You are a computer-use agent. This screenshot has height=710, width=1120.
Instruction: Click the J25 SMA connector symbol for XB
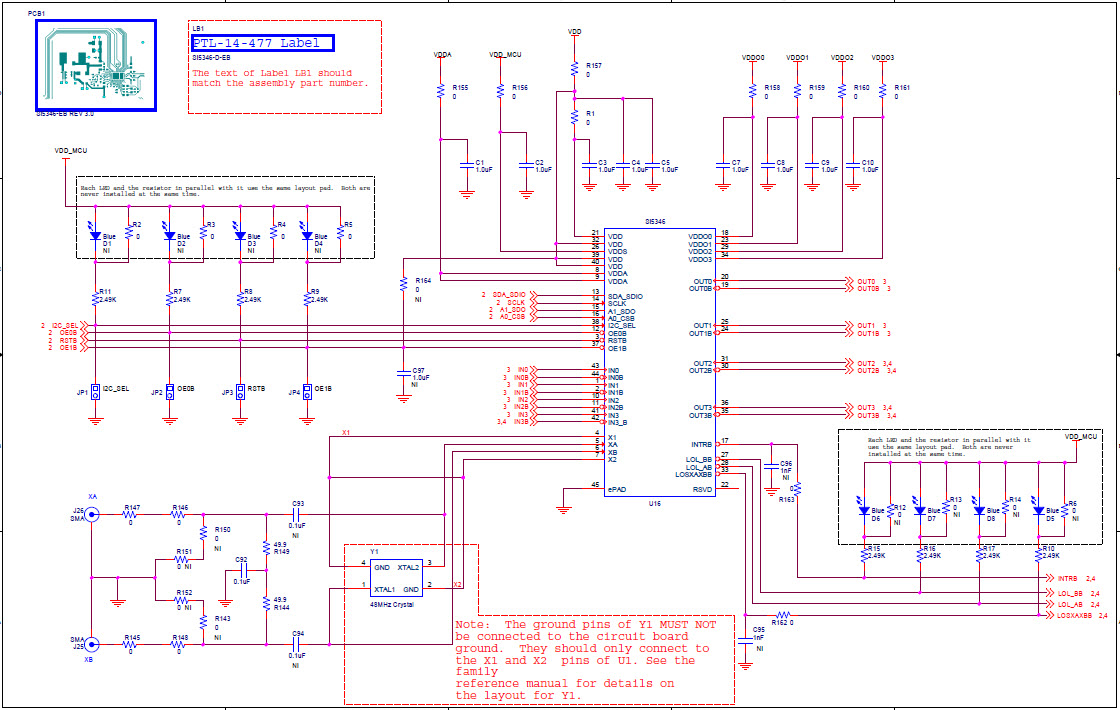(91, 642)
